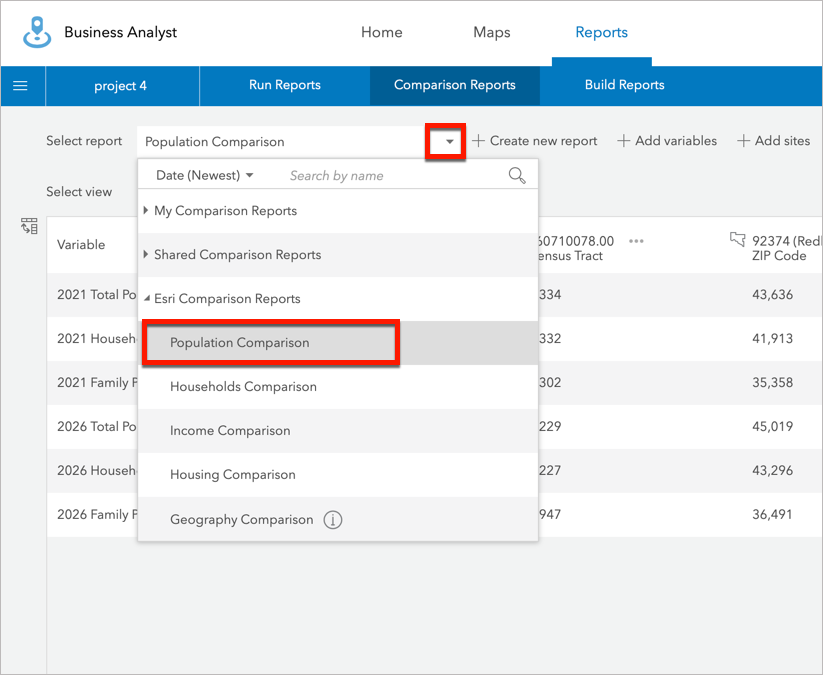Screen dimensions: 823x675
Task: Go to the Build Reports tab
Action: click(x=624, y=86)
